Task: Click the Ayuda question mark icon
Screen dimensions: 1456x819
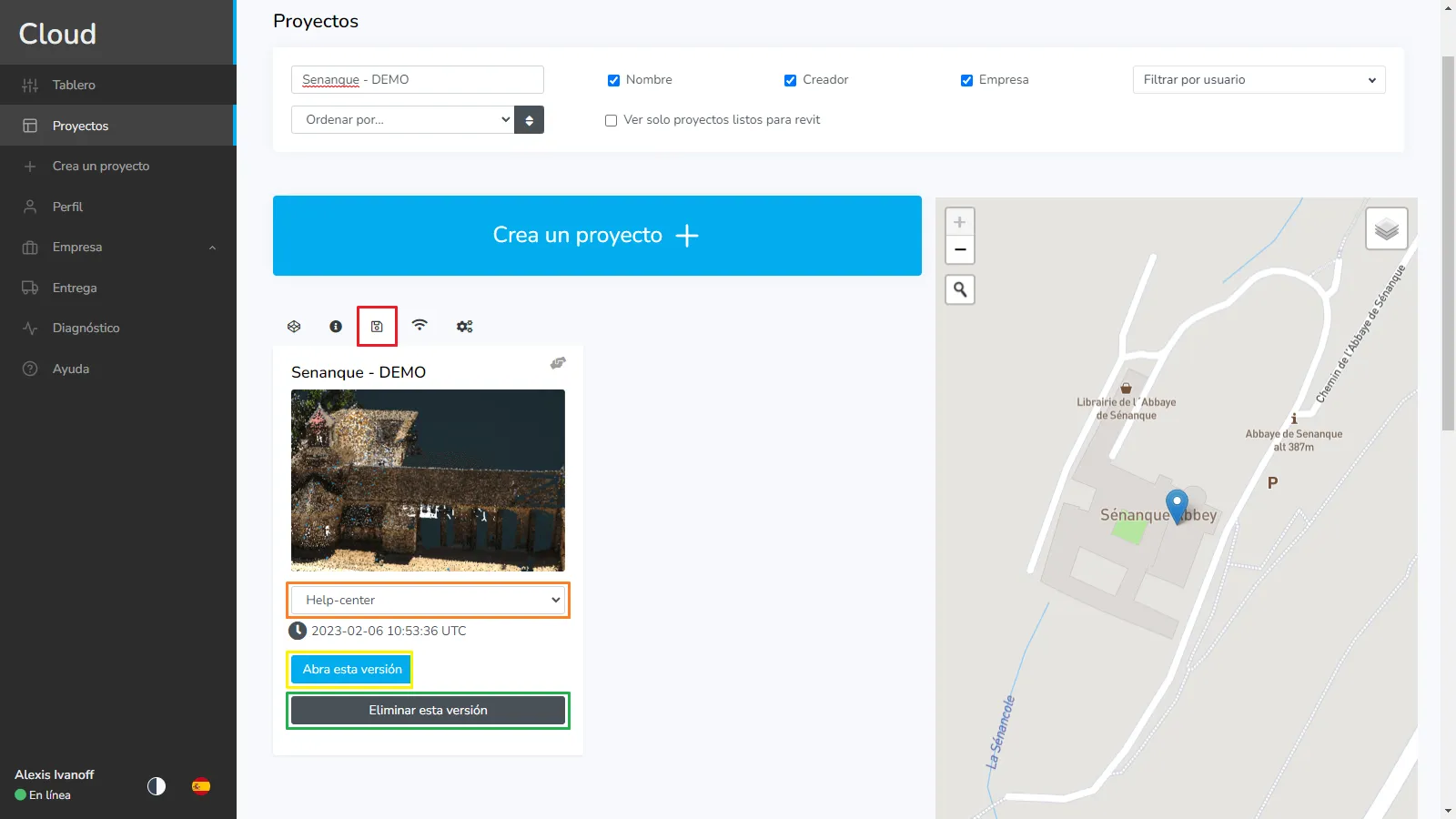Action: click(x=30, y=369)
